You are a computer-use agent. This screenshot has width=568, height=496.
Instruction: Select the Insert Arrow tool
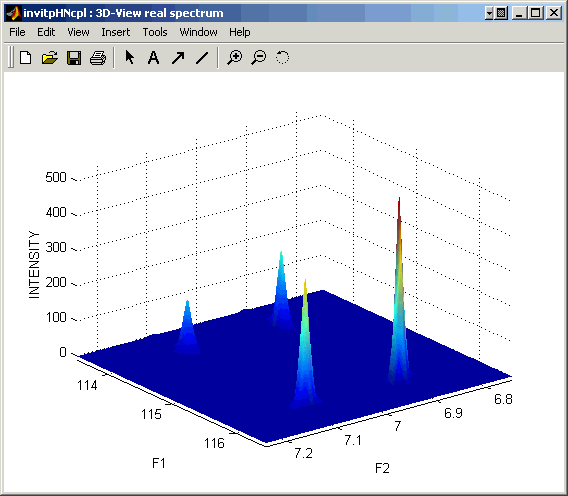tap(178, 58)
